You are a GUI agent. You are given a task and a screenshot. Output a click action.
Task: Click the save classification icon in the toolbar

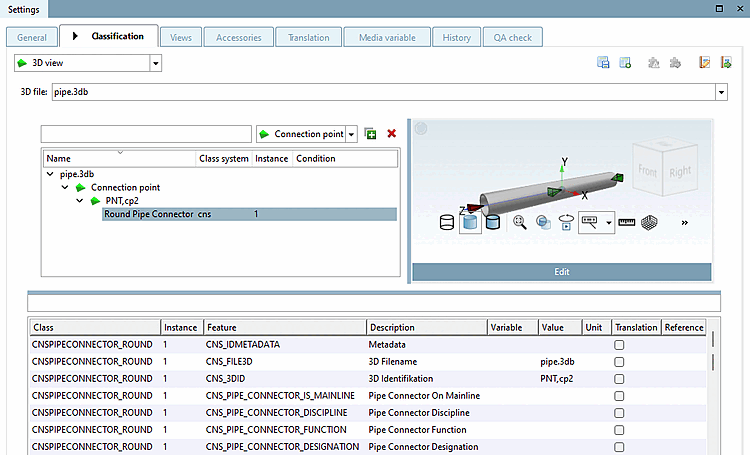603,63
